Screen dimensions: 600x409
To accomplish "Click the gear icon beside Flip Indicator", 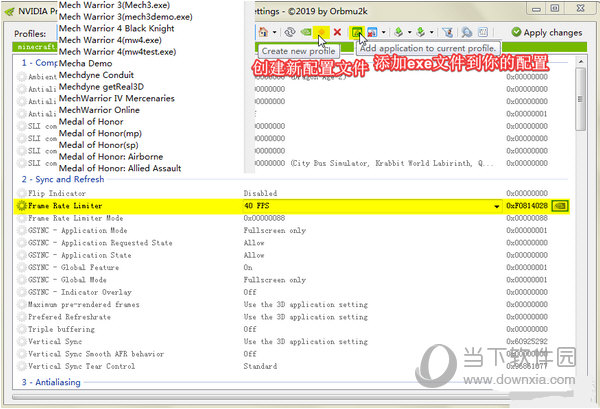I will [x=21, y=193].
